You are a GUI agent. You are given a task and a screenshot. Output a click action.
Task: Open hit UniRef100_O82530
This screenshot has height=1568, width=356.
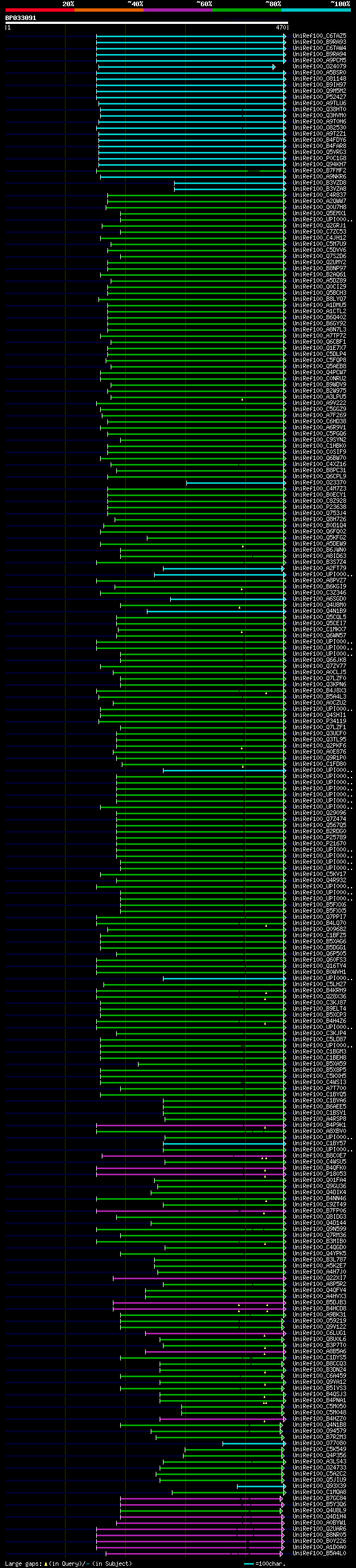pos(319,128)
